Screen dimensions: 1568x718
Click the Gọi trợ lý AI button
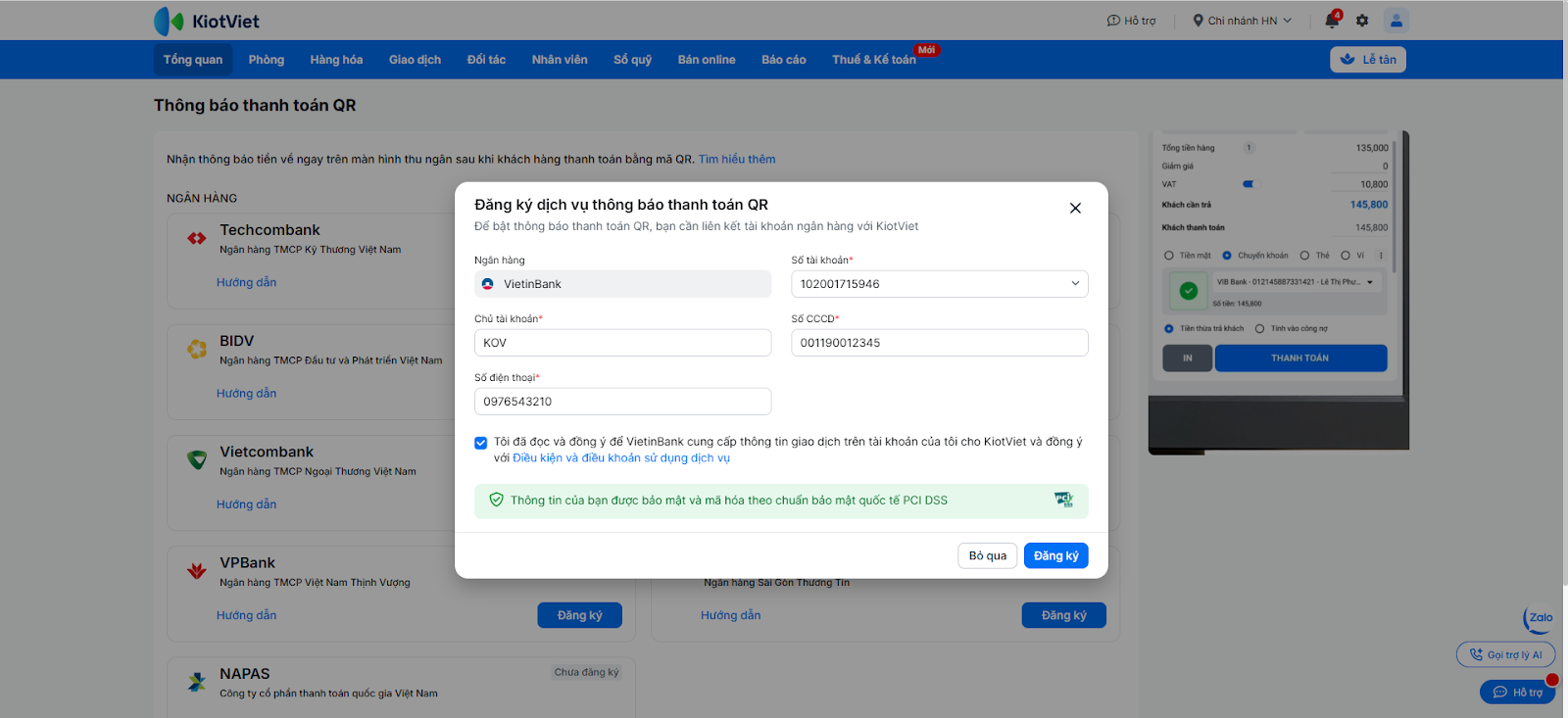coord(1505,654)
